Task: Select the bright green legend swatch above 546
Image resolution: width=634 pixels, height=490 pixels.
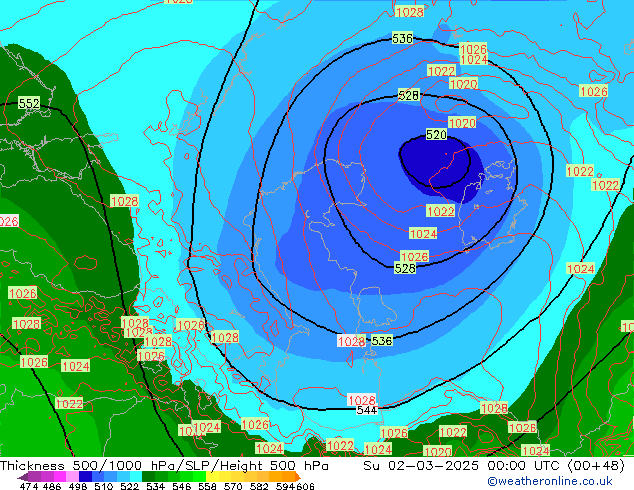Action: (188, 477)
